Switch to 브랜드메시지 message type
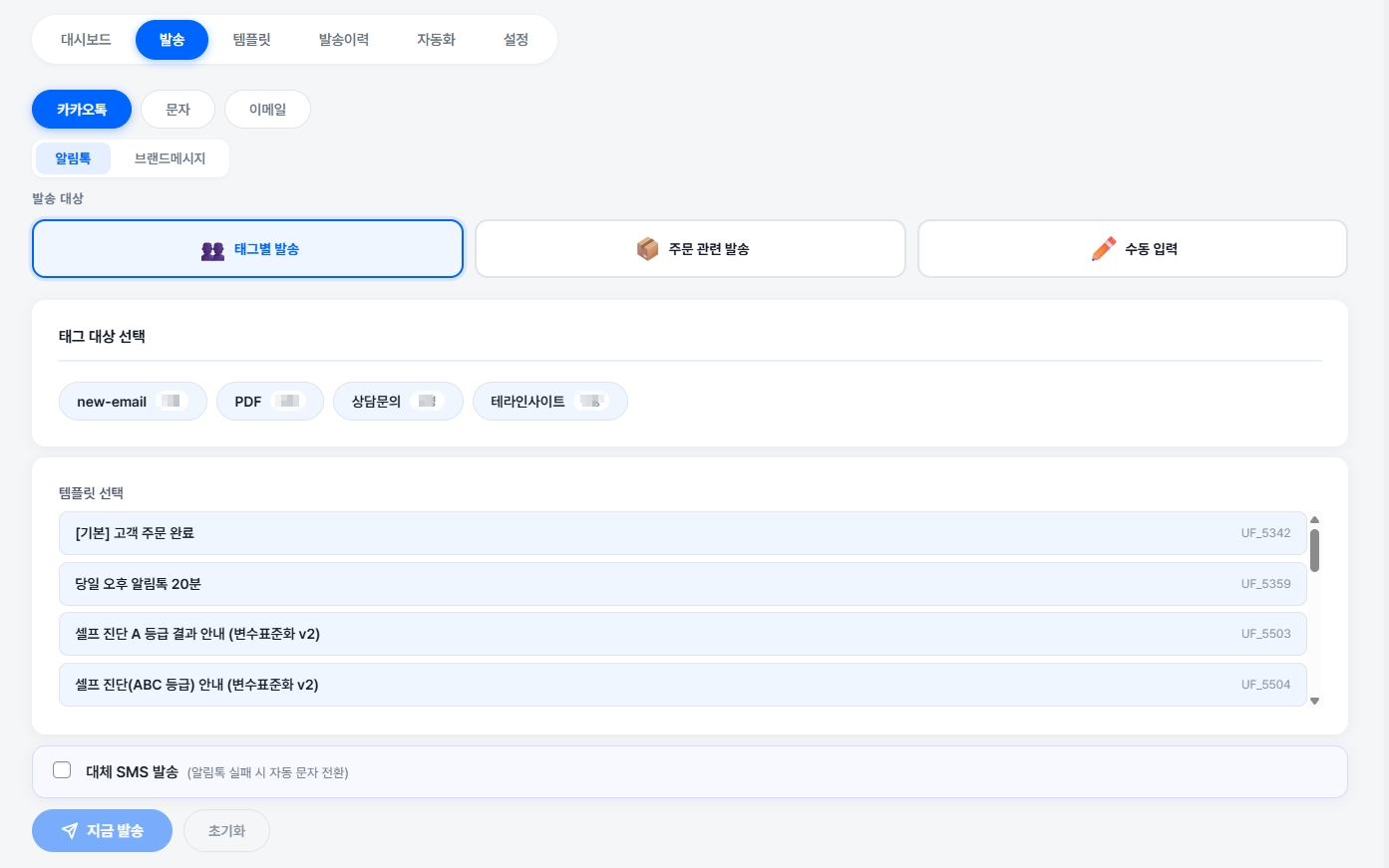Image resolution: width=1389 pixels, height=868 pixels. (170, 158)
